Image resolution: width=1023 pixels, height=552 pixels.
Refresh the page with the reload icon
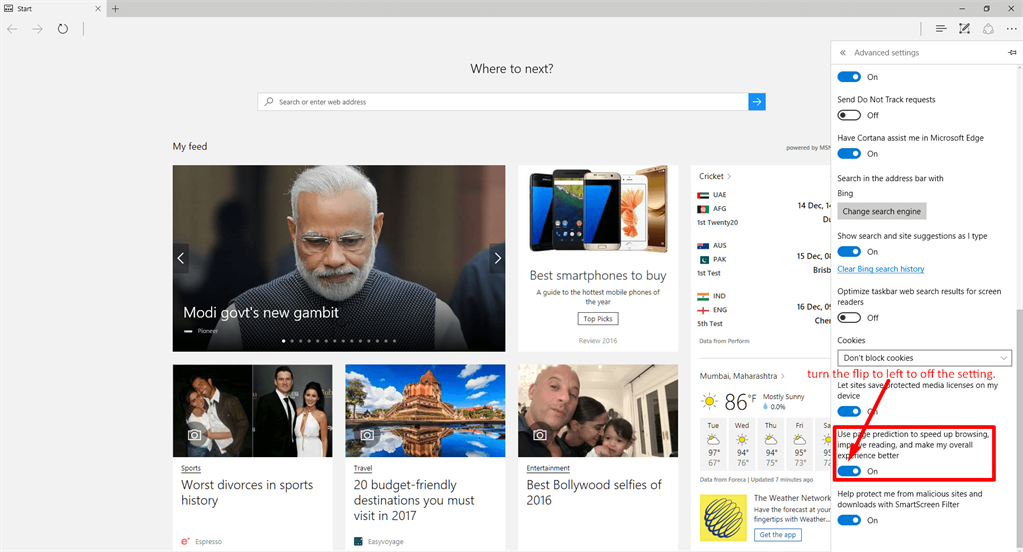pos(63,29)
